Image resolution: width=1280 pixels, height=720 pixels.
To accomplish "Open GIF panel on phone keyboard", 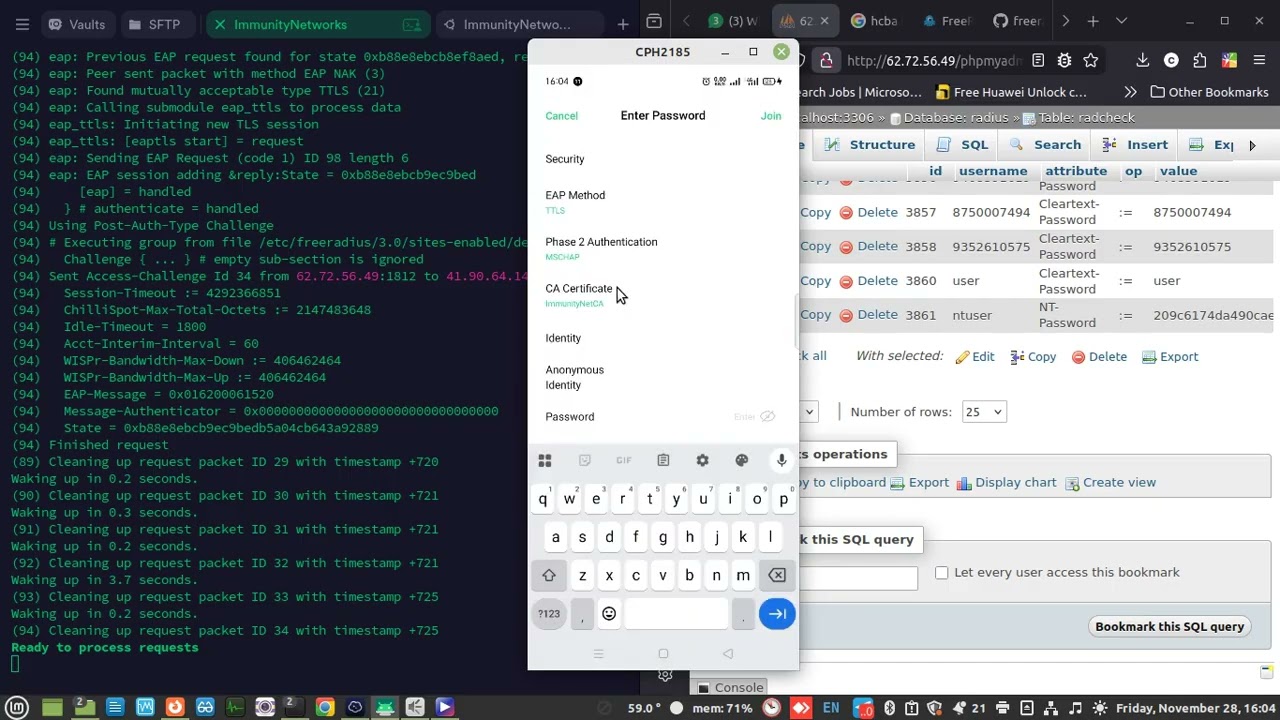I will click(624, 460).
